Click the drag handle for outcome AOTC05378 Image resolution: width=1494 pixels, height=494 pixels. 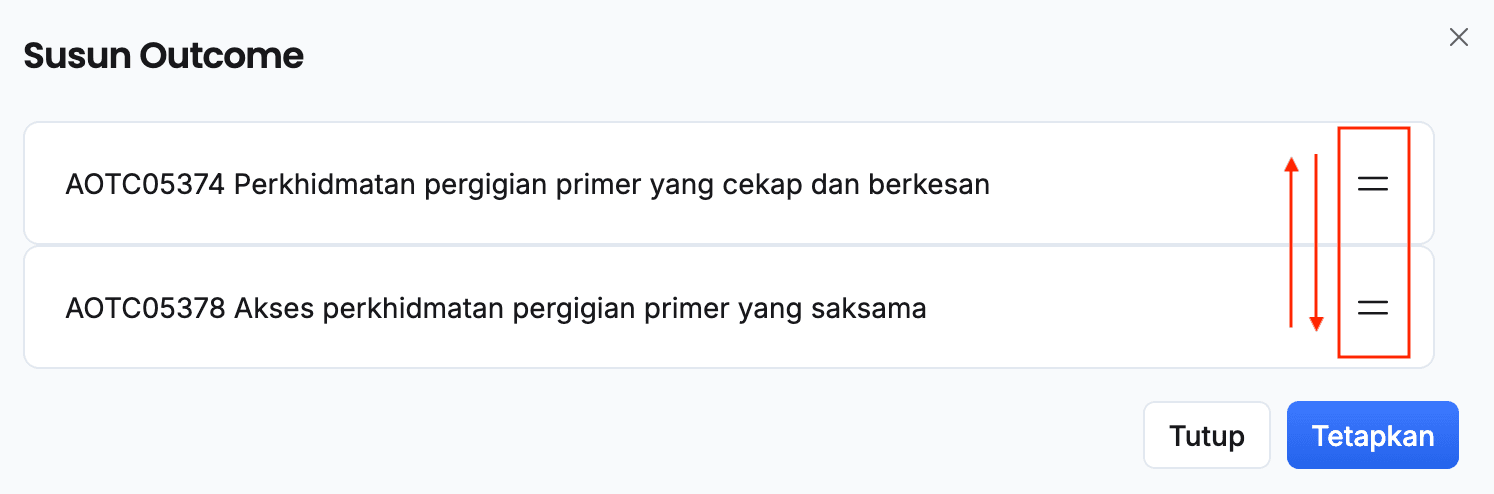pyautogui.click(x=1373, y=309)
